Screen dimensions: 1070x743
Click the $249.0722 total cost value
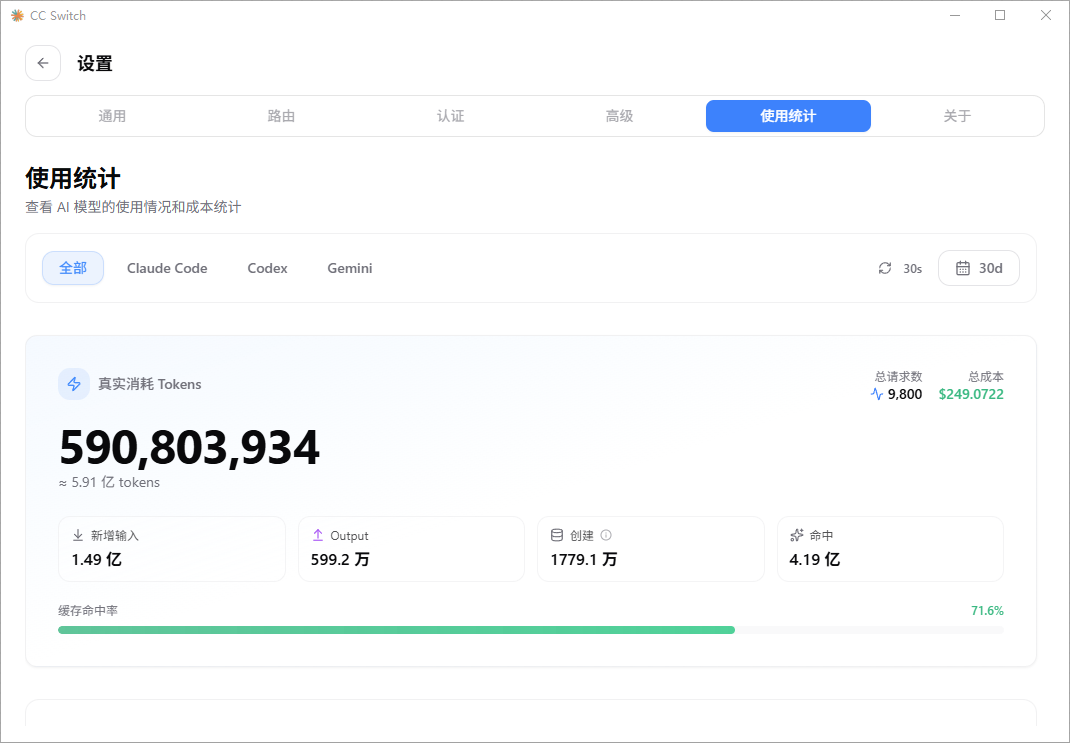tap(971, 394)
